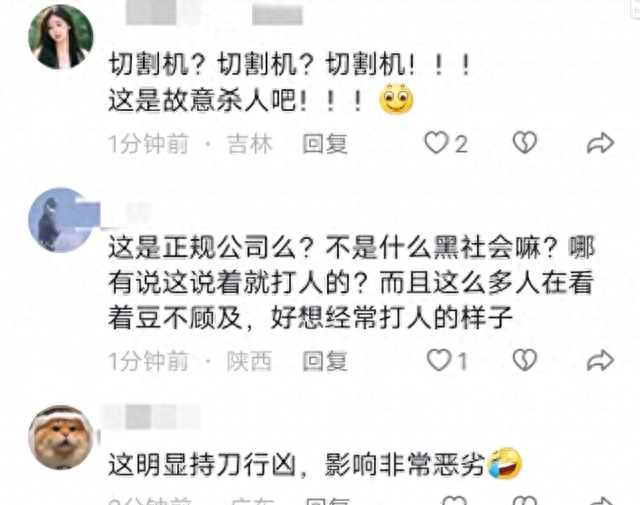Reply to the 陕西 comment via 回复
The image size is (640, 505).
point(325,361)
